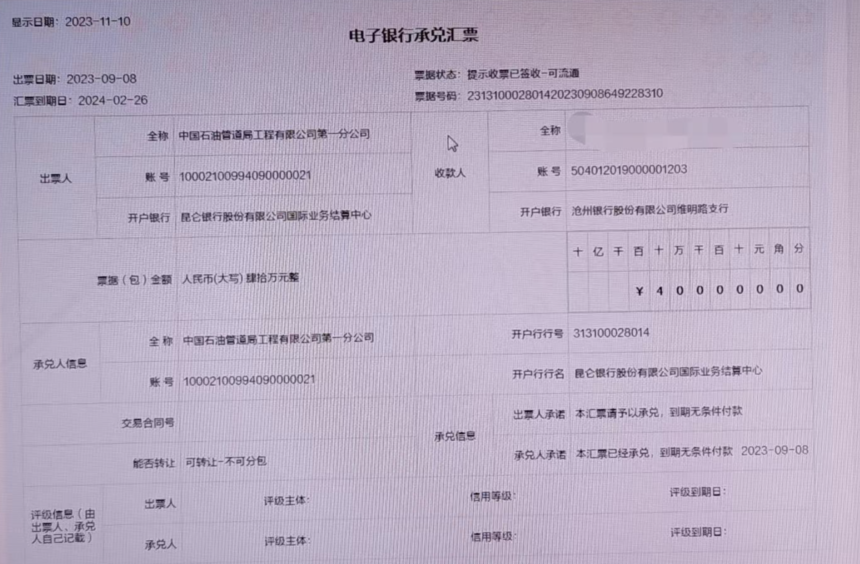Click the ¥ symbol in the amount grid
This screenshot has height=564, width=860.
(639, 291)
